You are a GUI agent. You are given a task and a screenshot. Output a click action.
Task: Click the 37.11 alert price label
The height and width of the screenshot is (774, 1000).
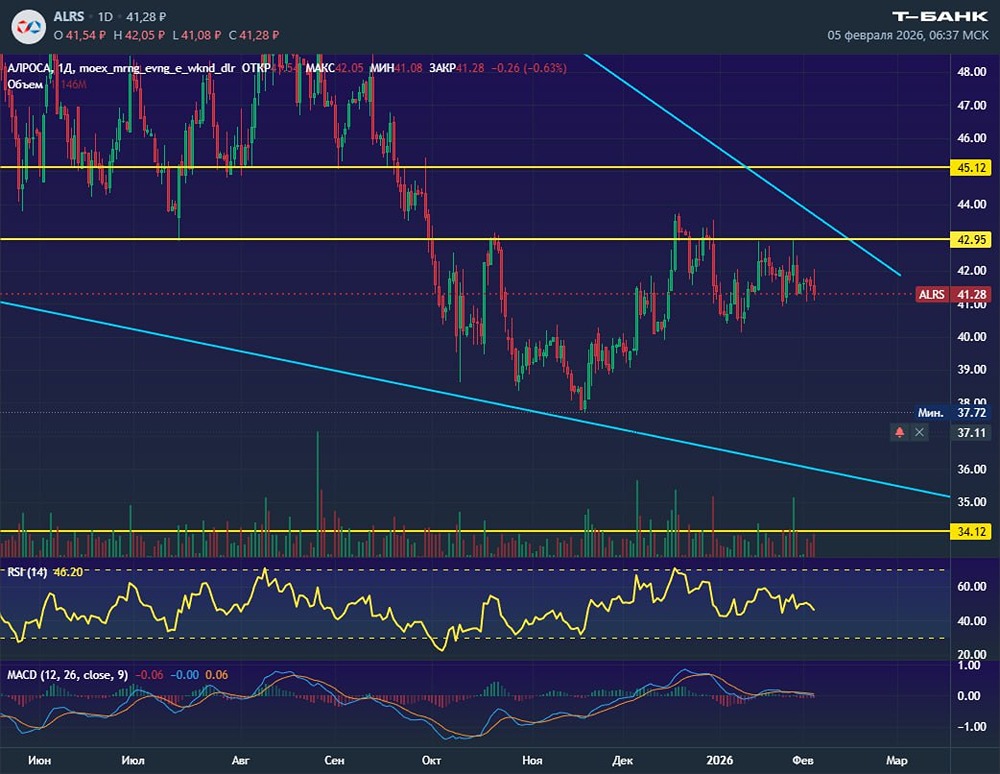click(x=971, y=433)
